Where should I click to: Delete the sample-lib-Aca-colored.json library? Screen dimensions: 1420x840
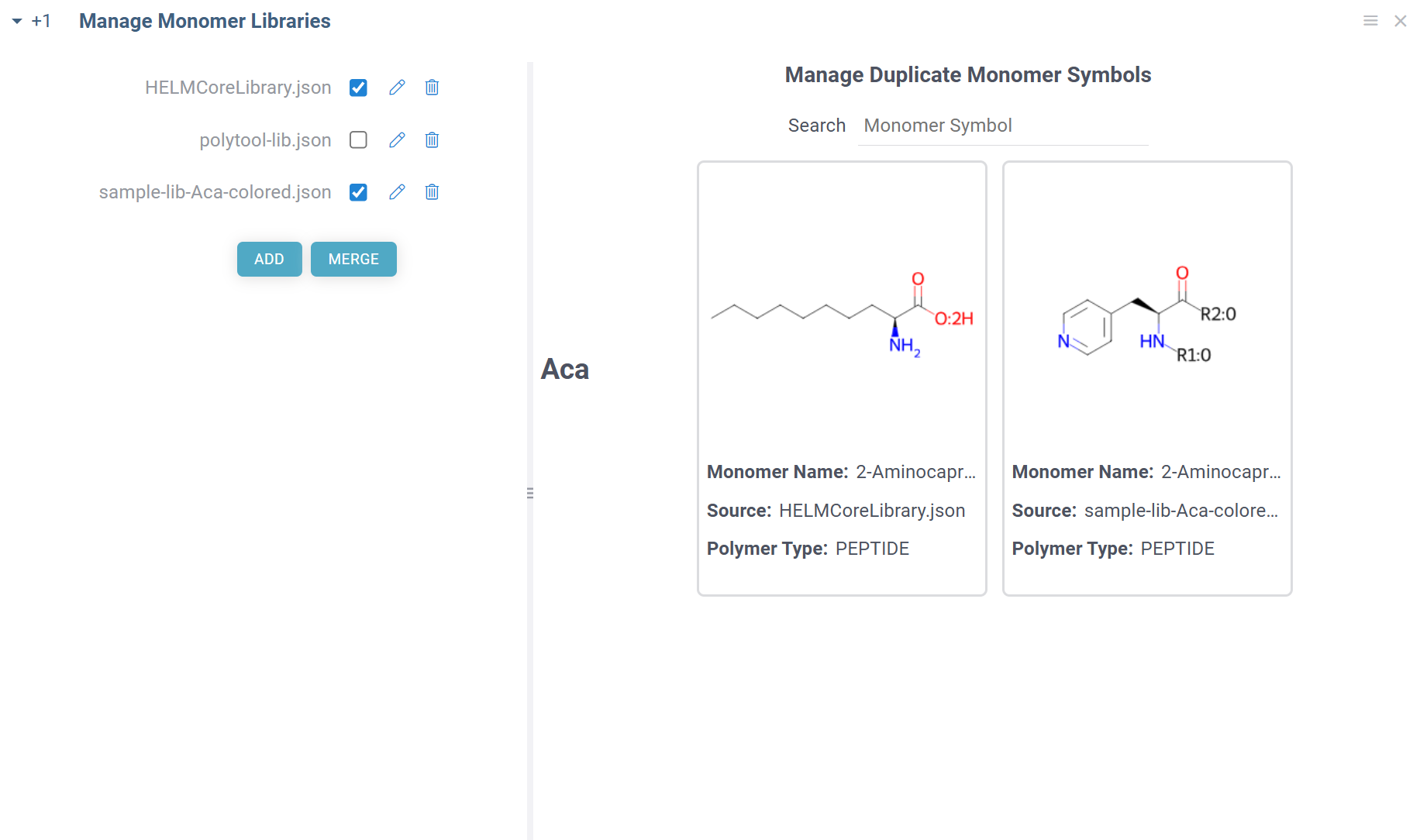[432, 191]
